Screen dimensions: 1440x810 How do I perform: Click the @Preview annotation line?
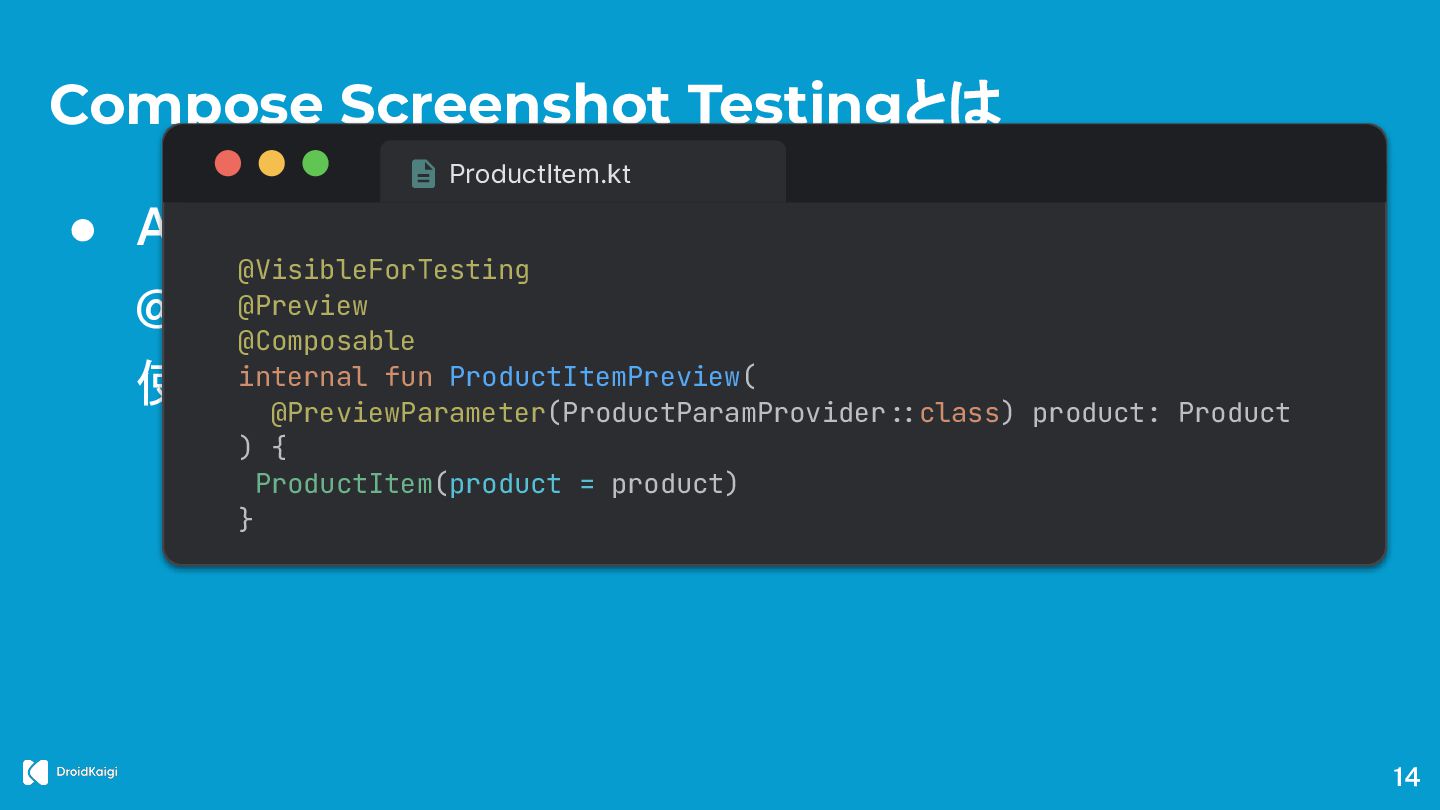click(x=303, y=306)
